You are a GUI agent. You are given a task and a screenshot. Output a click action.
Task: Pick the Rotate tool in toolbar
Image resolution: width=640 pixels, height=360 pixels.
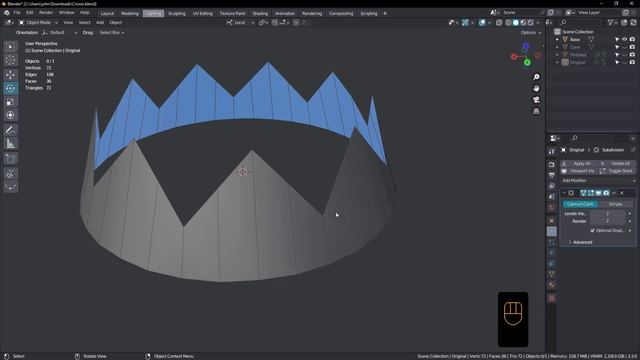pyautogui.click(x=11, y=88)
